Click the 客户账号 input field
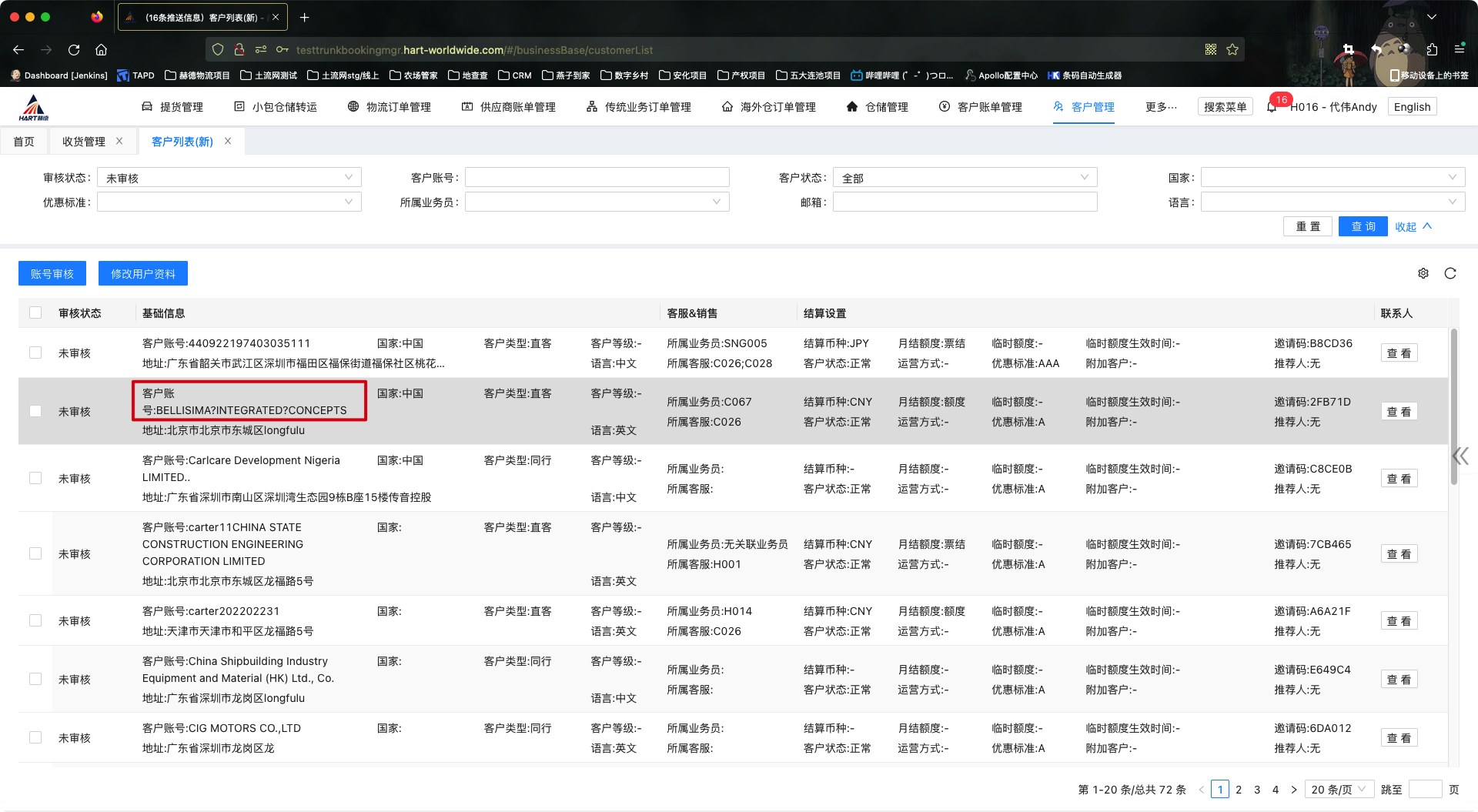The image size is (1478, 812). pyautogui.click(x=597, y=178)
